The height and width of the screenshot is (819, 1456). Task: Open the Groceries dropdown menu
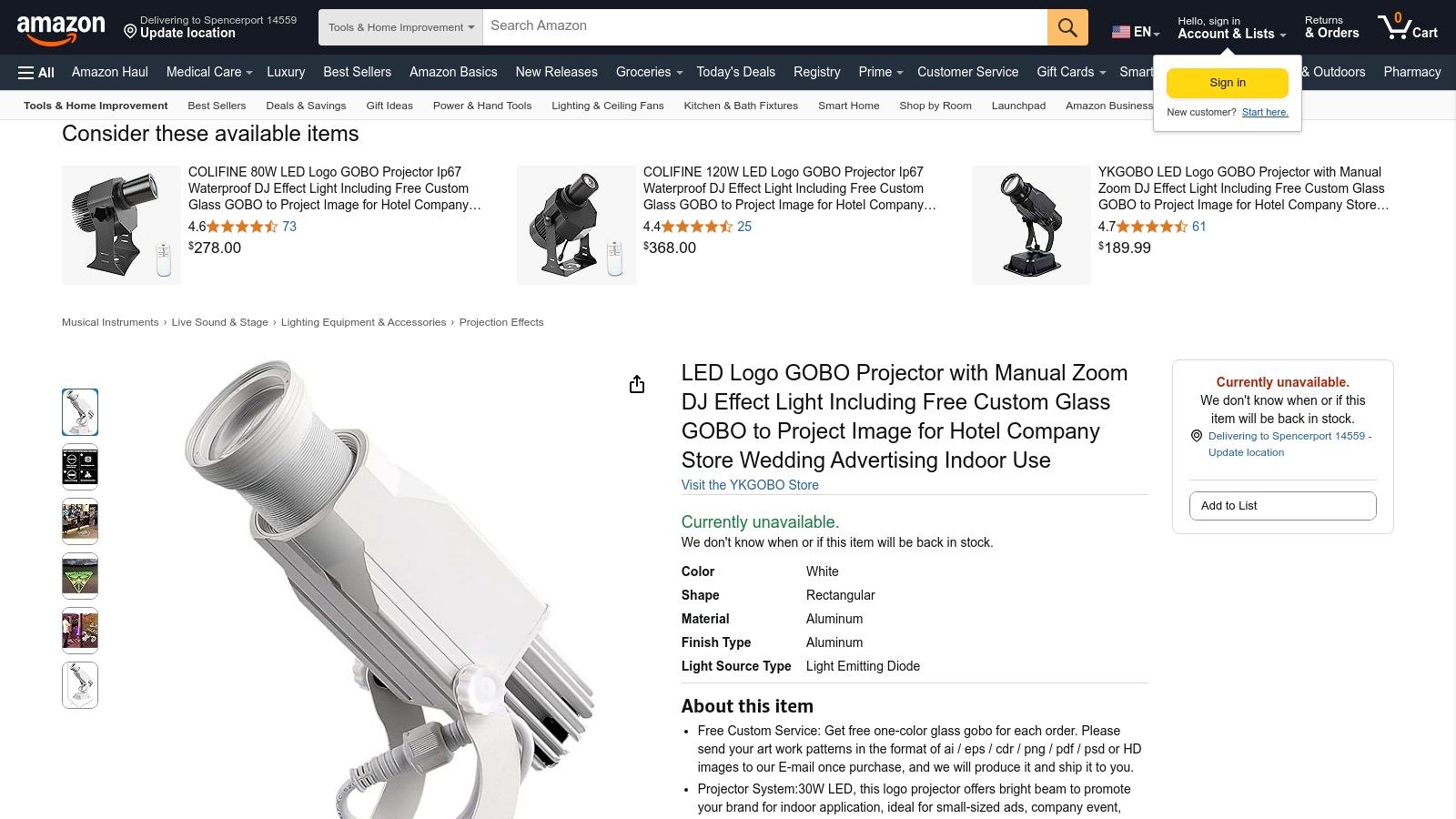pos(649,72)
